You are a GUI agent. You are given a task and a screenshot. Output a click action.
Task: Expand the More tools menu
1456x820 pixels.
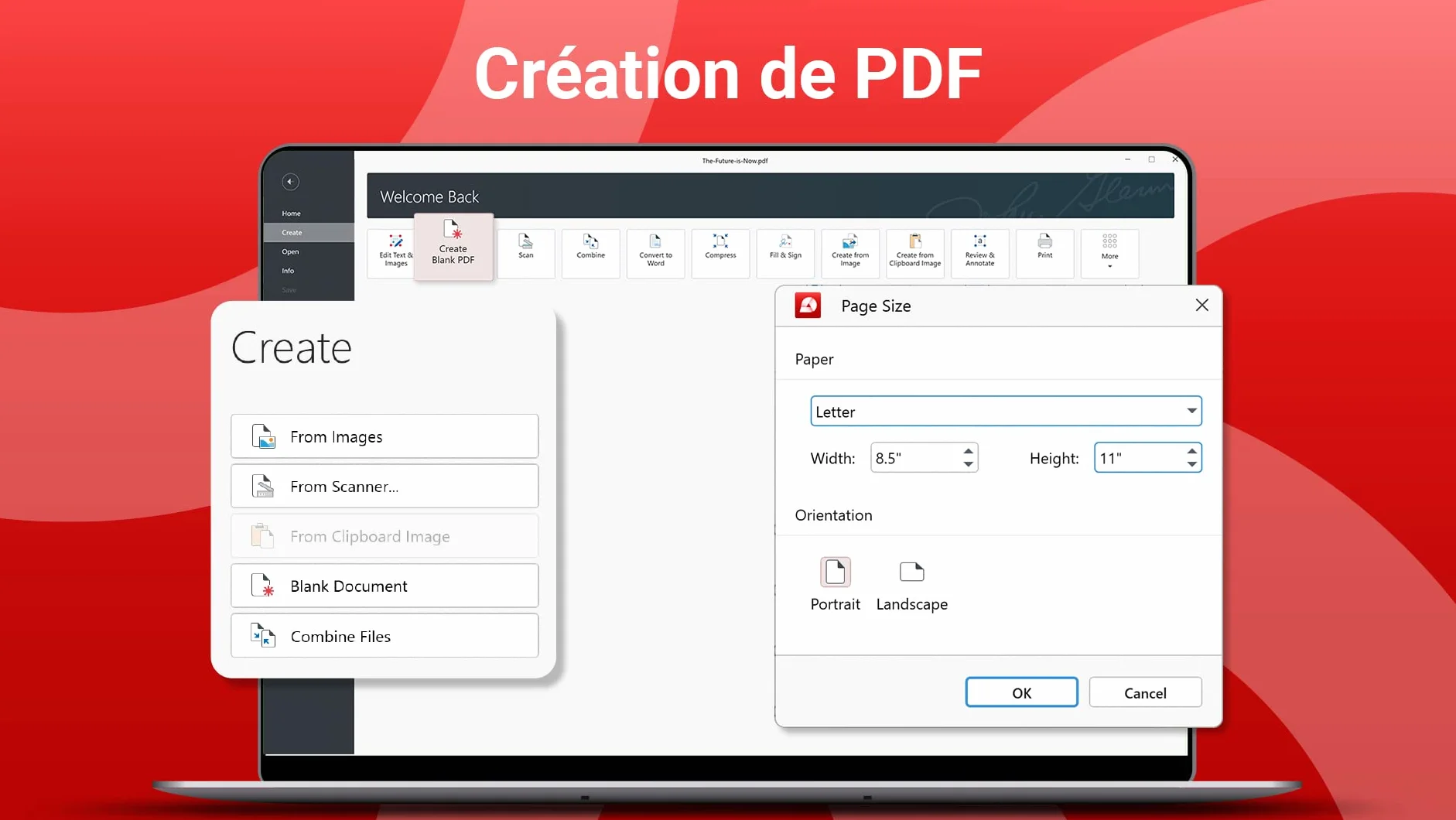tap(1110, 253)
